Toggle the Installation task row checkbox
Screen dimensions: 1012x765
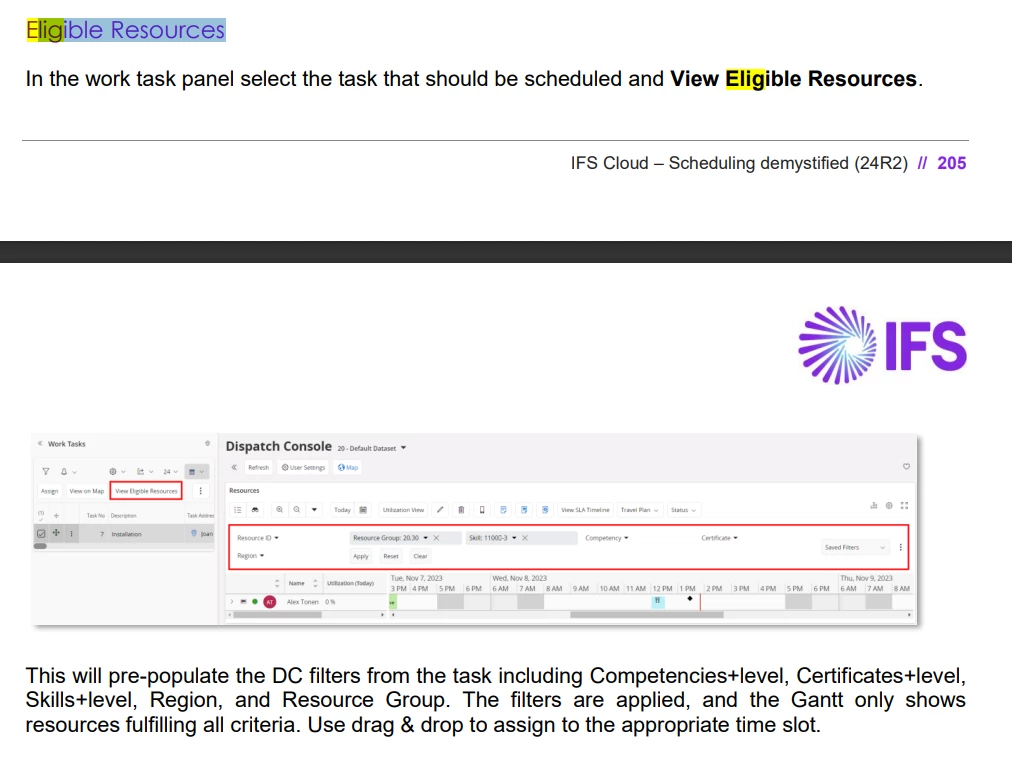pos(41,534)
